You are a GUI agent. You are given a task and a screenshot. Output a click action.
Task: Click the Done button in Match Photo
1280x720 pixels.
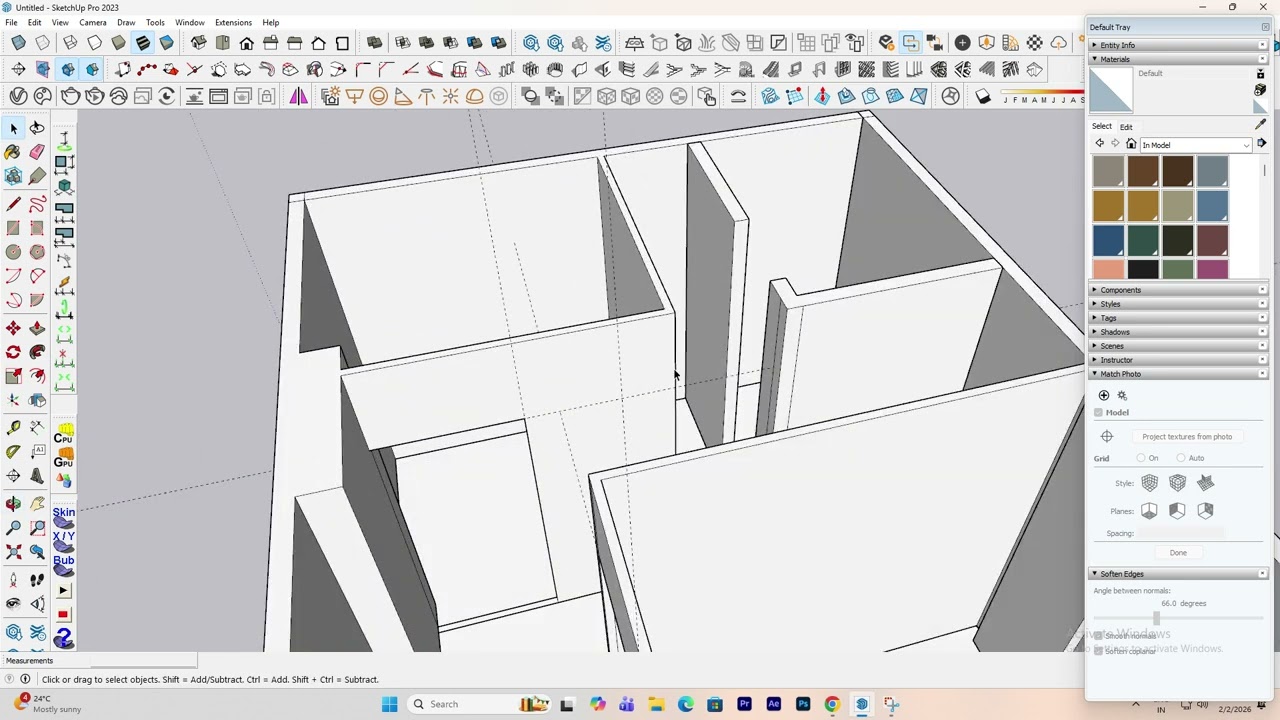(x=1178, y=553)
